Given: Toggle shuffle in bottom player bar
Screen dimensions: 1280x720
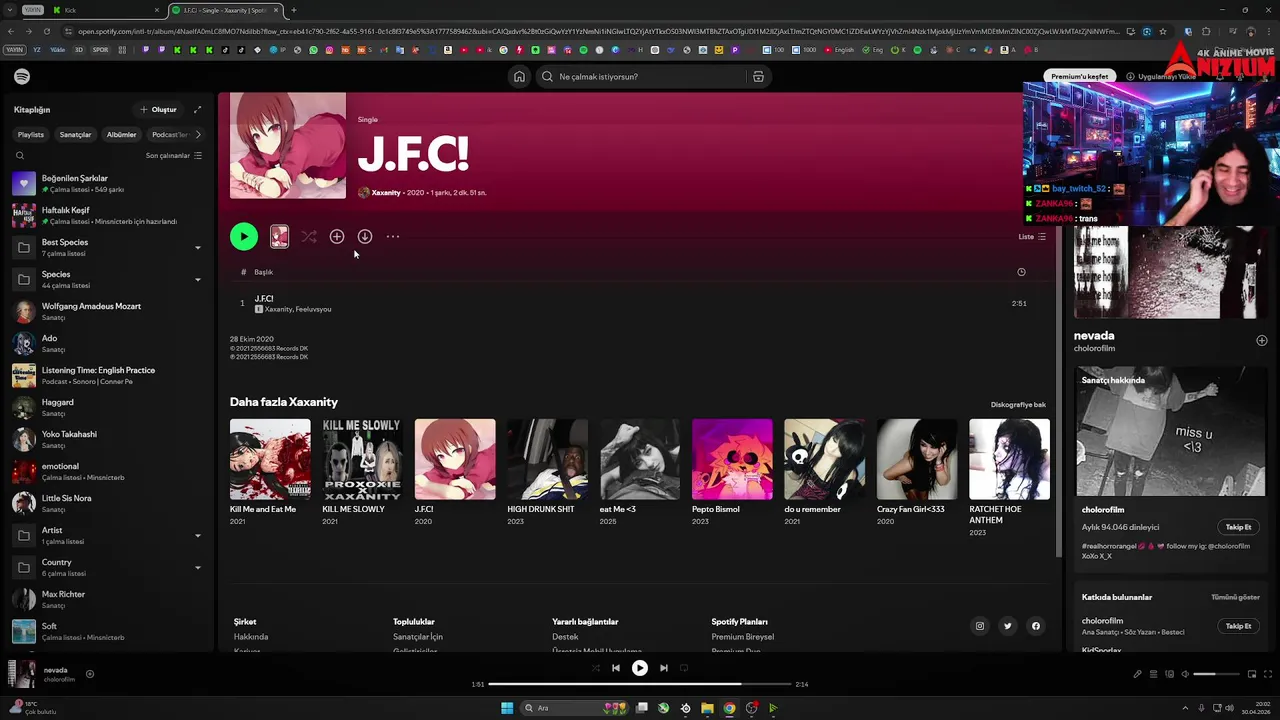Looking at the screenshot, I should point(595,668).
